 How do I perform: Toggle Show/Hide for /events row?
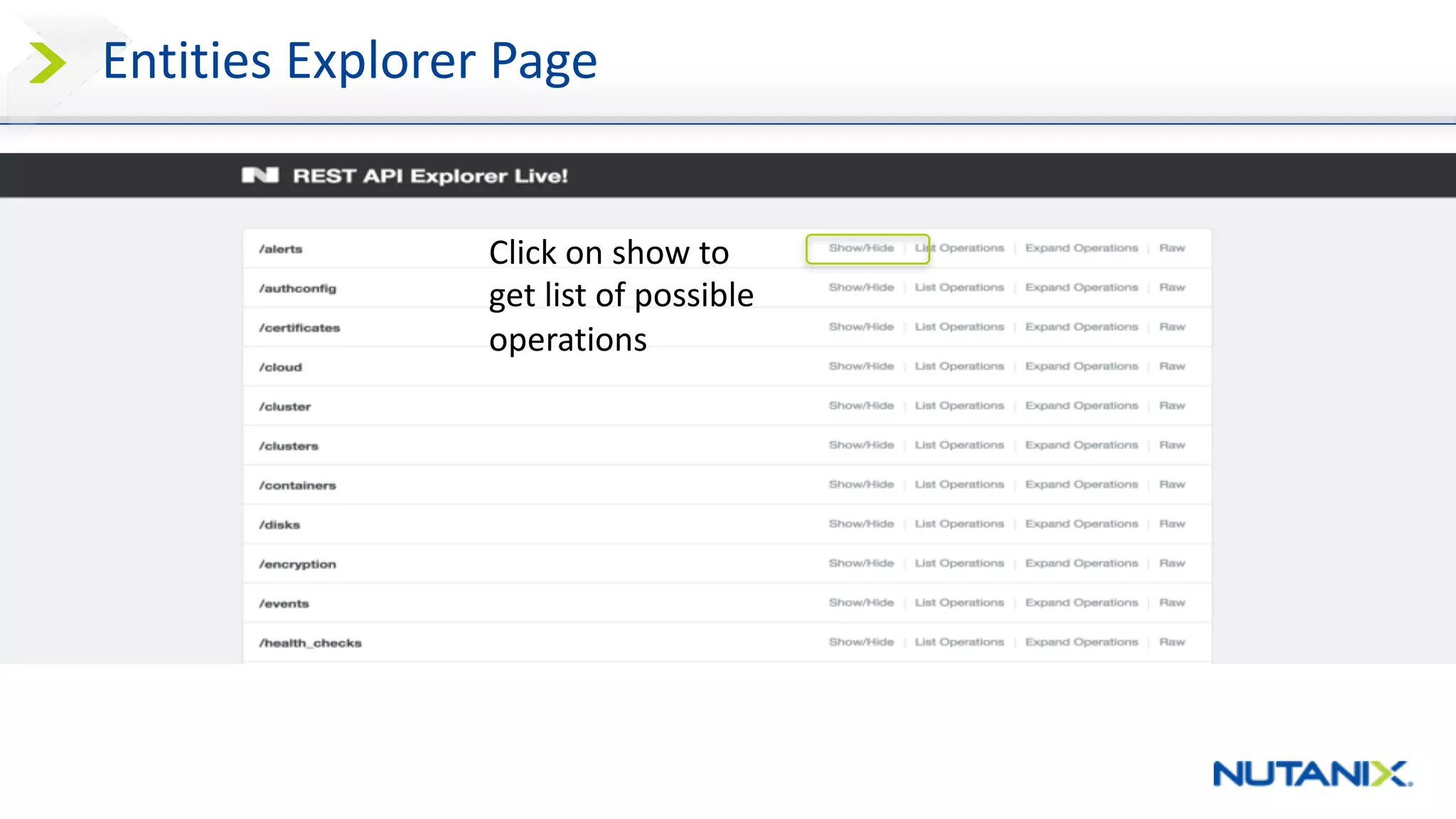tap(860, 602)
